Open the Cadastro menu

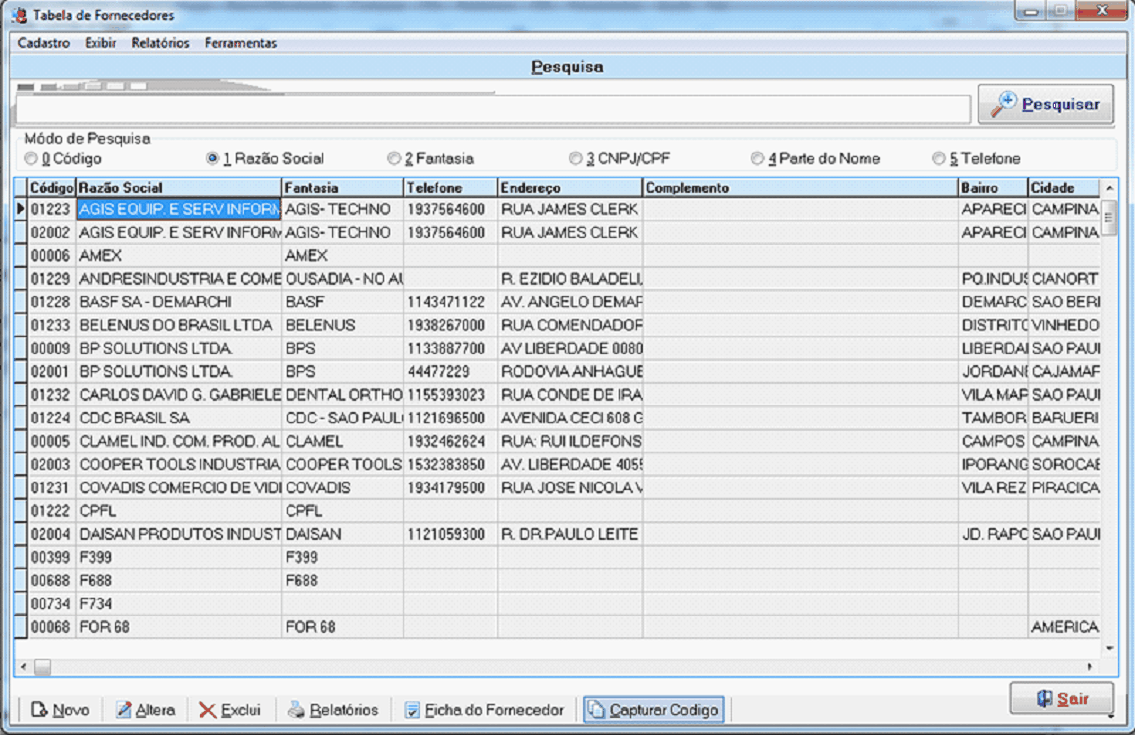44,43
